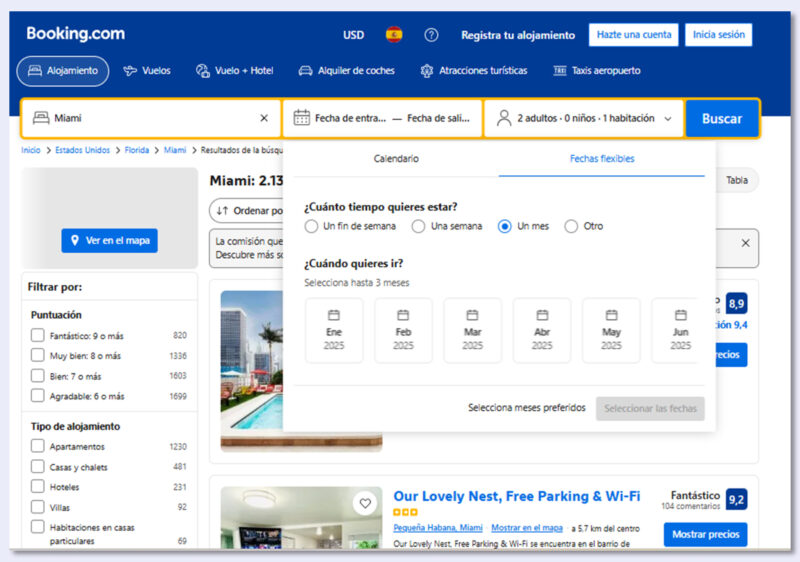Go to Miami breadcrumb link

tap(175, 150)
